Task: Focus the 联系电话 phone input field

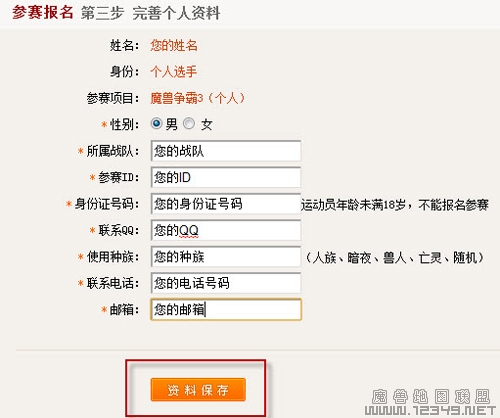Action: pyautogui.click(x=226, y=283)
